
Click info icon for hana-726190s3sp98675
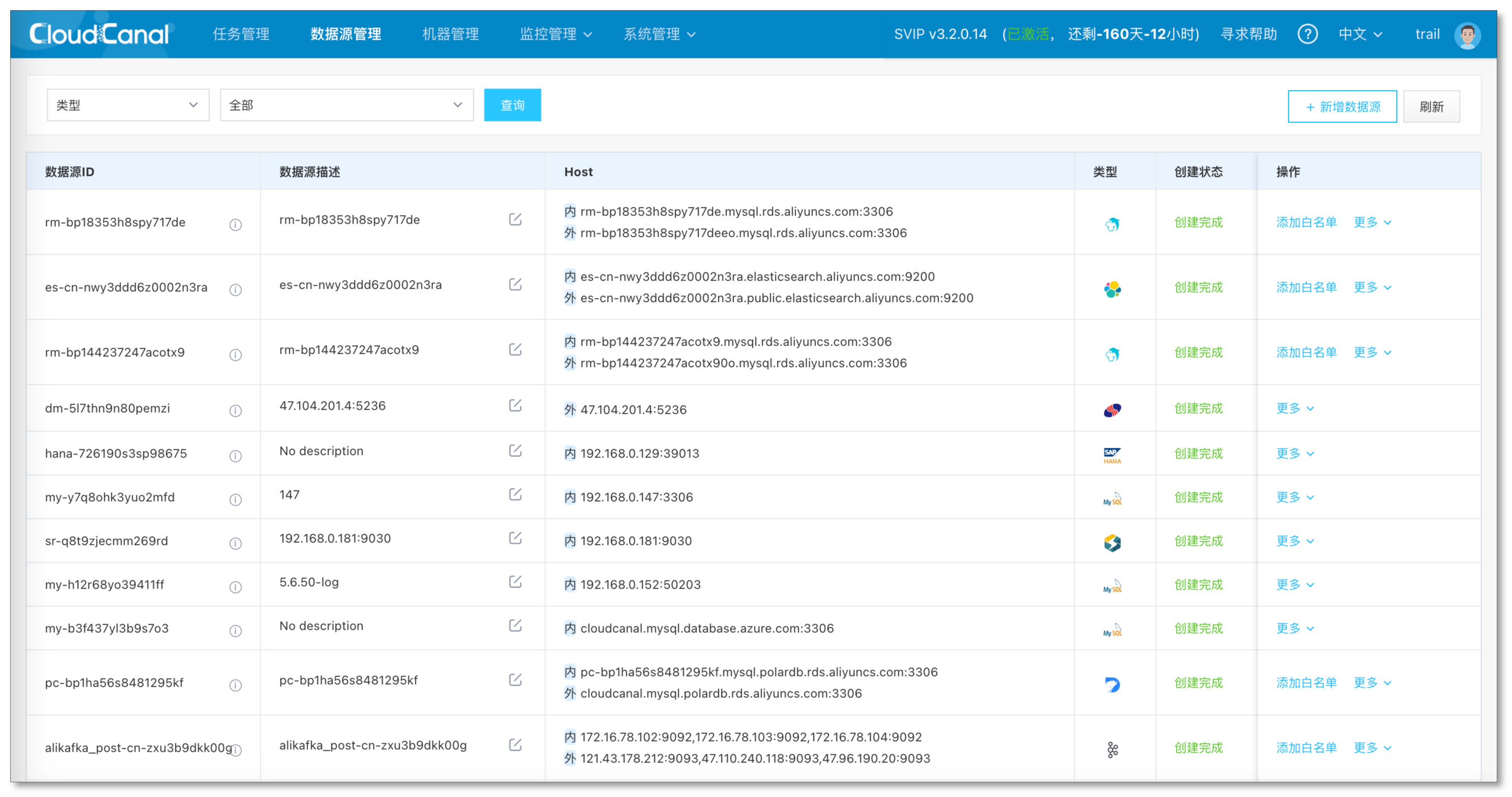coord(235,456)
